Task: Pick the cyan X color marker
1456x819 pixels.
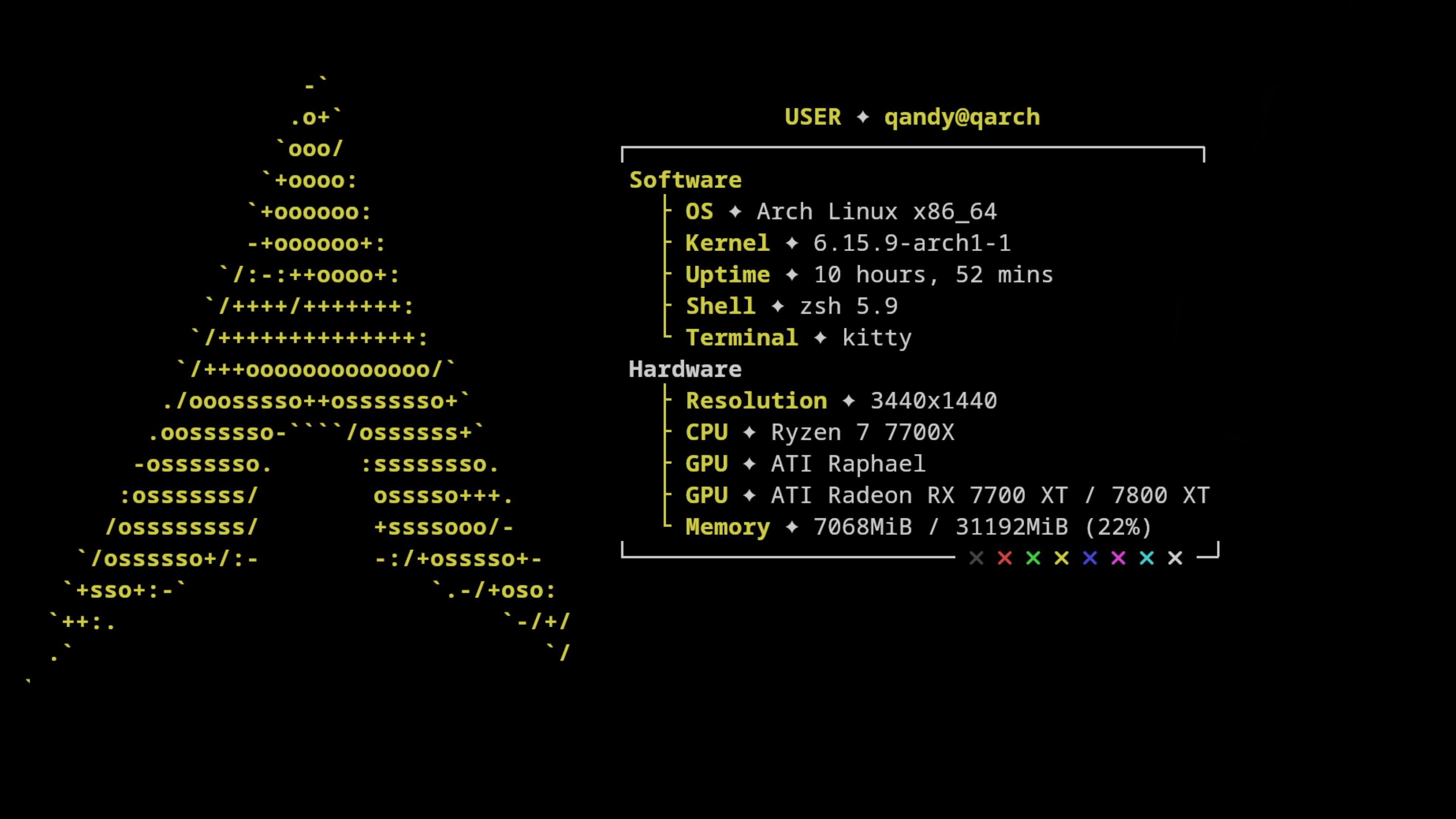Action: (x=1147, y=559)
